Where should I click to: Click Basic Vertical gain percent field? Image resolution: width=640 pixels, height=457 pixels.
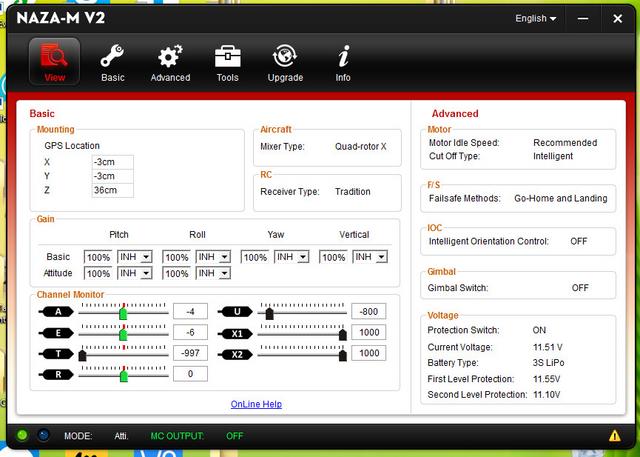coord(333,257)
